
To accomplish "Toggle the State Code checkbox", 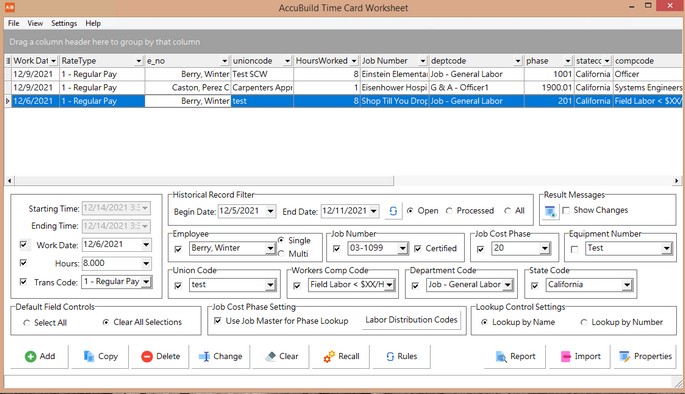I will [x=534, y=286].
